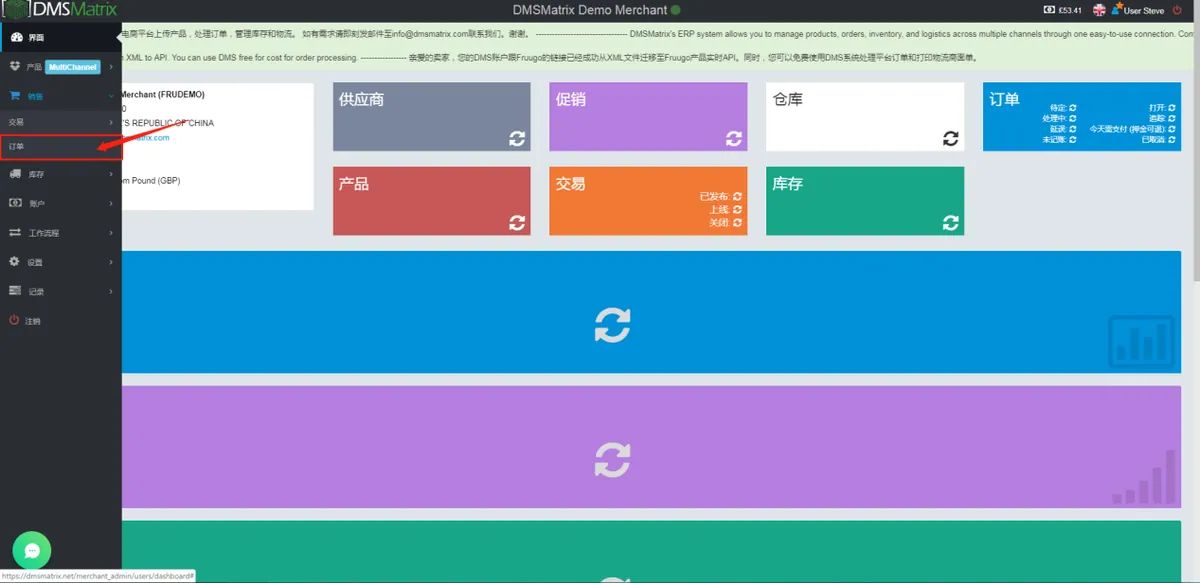Screen dimensions: 1200x583
Task: Click the 产品 Dropbox-style box icon
Action: pos(15,66)
